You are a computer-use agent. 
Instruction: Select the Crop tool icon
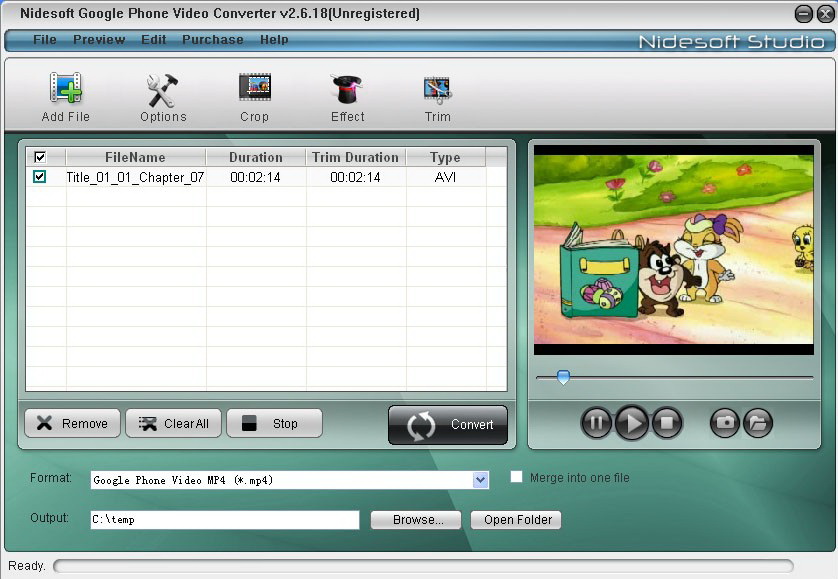[x=255, y=87]
